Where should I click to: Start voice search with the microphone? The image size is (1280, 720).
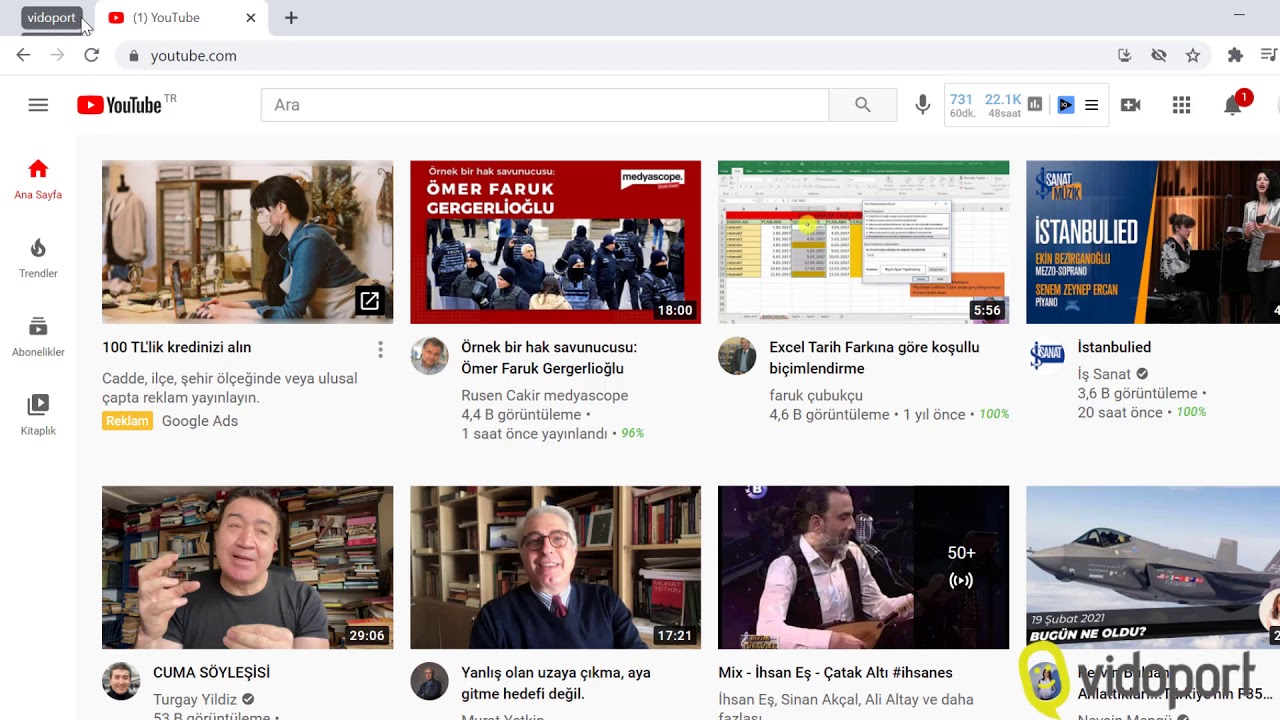point(922,105)
